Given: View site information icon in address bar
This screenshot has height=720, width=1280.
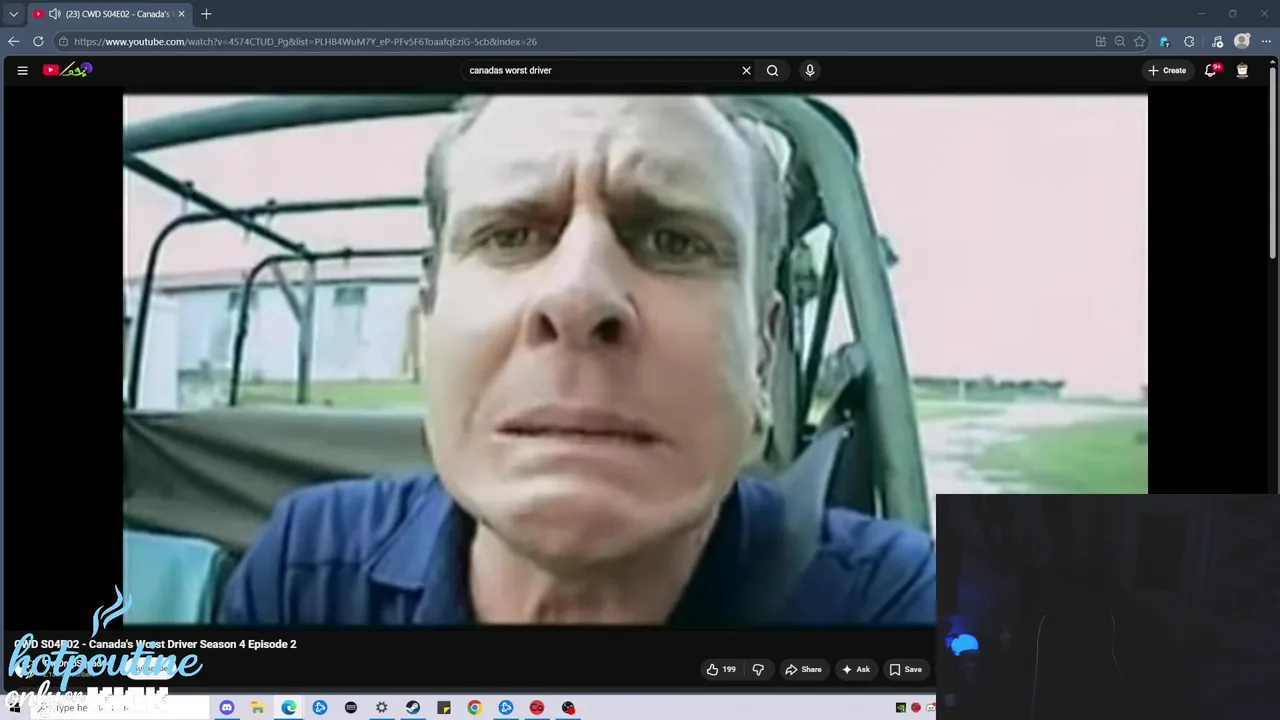Looking at the screenshot, I should tap(63, 41).
